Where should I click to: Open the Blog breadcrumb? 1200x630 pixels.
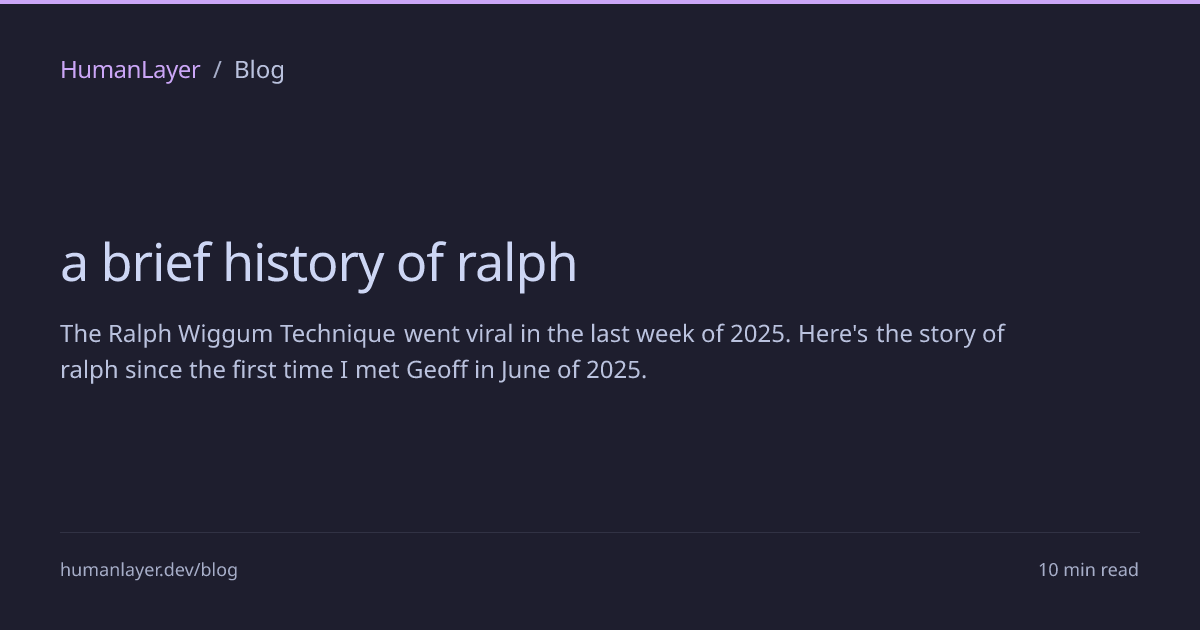click(x=259, y=70)
